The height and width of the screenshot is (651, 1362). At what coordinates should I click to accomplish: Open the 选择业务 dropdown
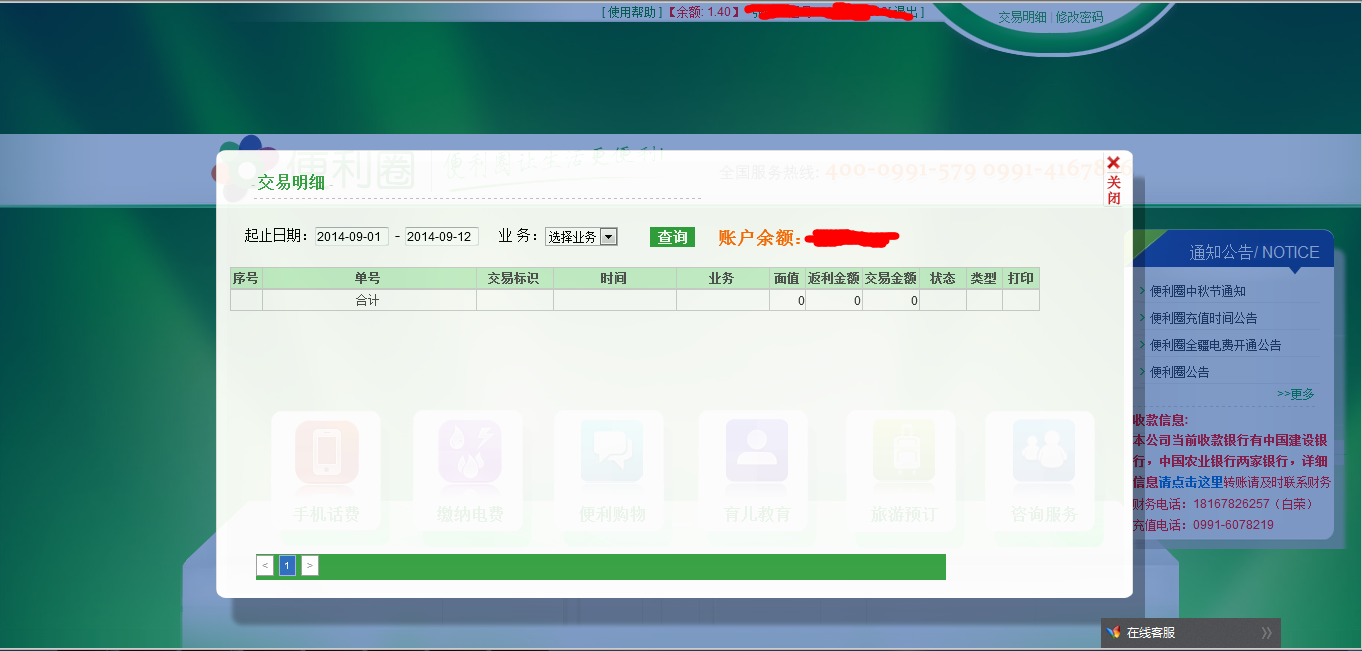[581, 237]
